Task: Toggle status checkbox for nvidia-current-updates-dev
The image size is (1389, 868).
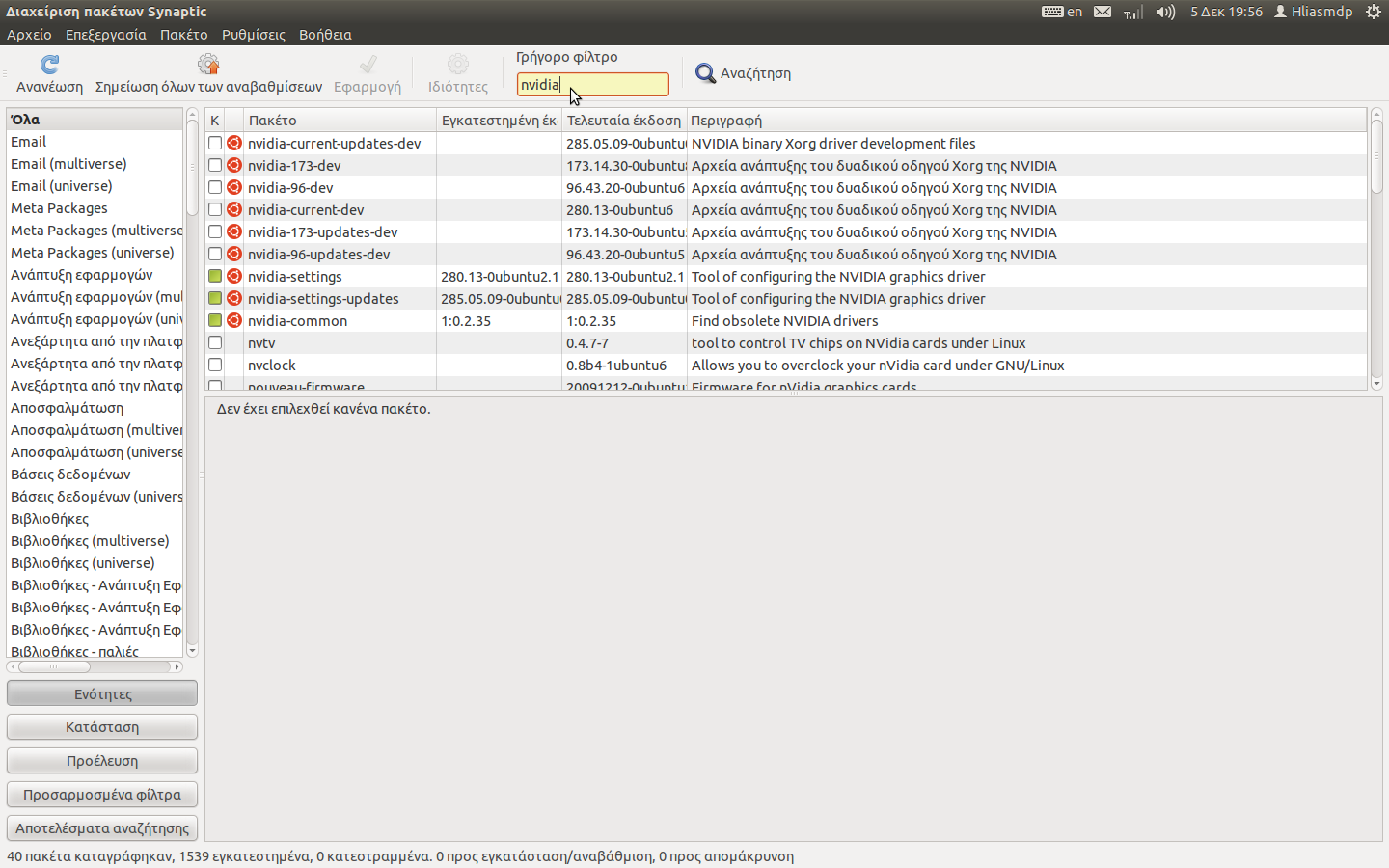Action: [215, 143]
